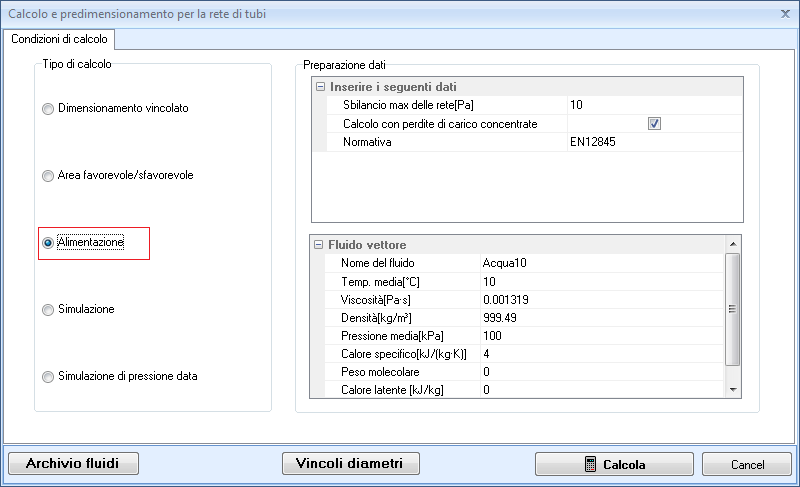
Task: Click the Nome del fluido value Acqua10
Action: 600,263
